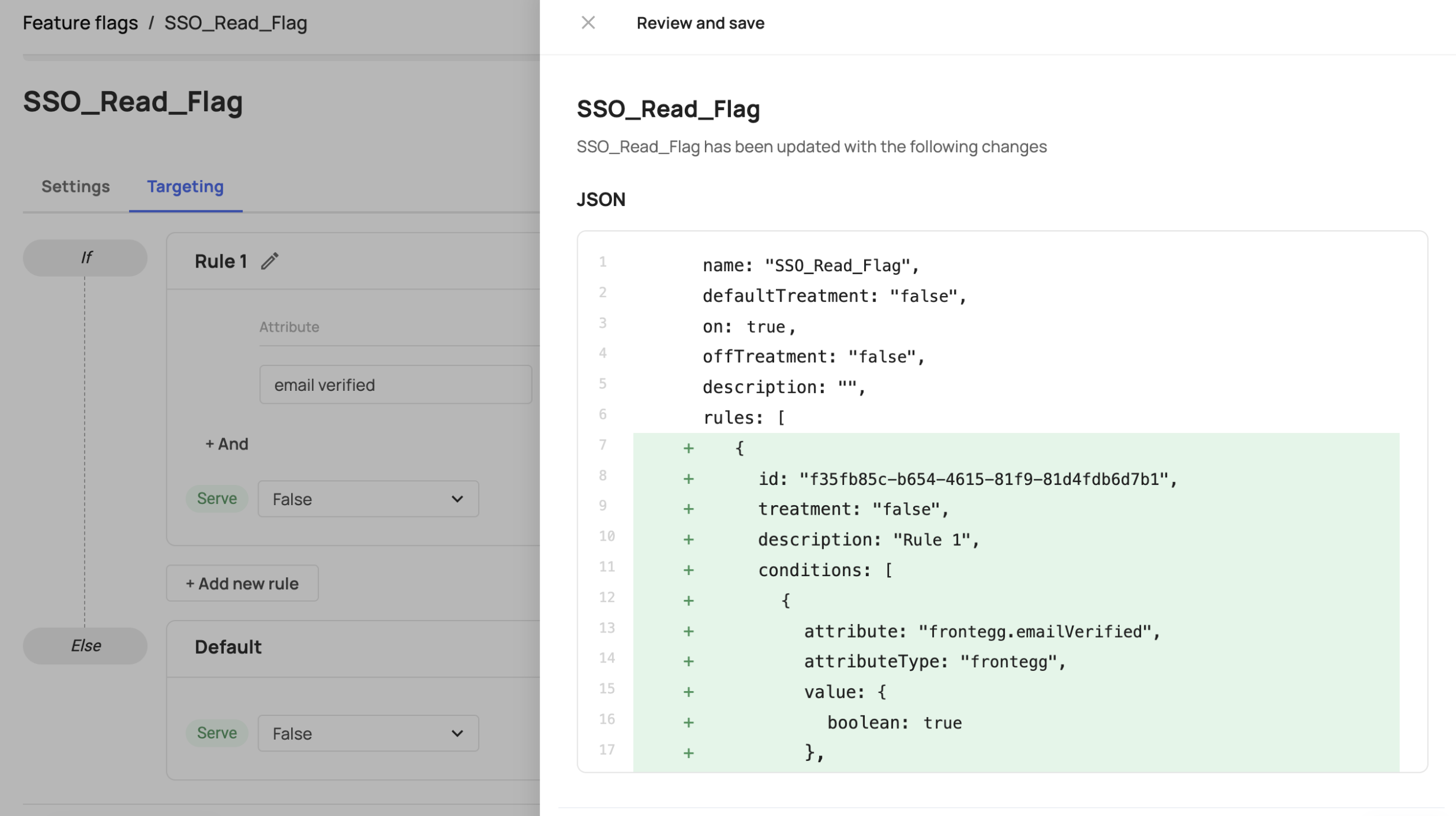Click the email verified attribute field
The image size is (1456, 816).
(x=395, y=385)
